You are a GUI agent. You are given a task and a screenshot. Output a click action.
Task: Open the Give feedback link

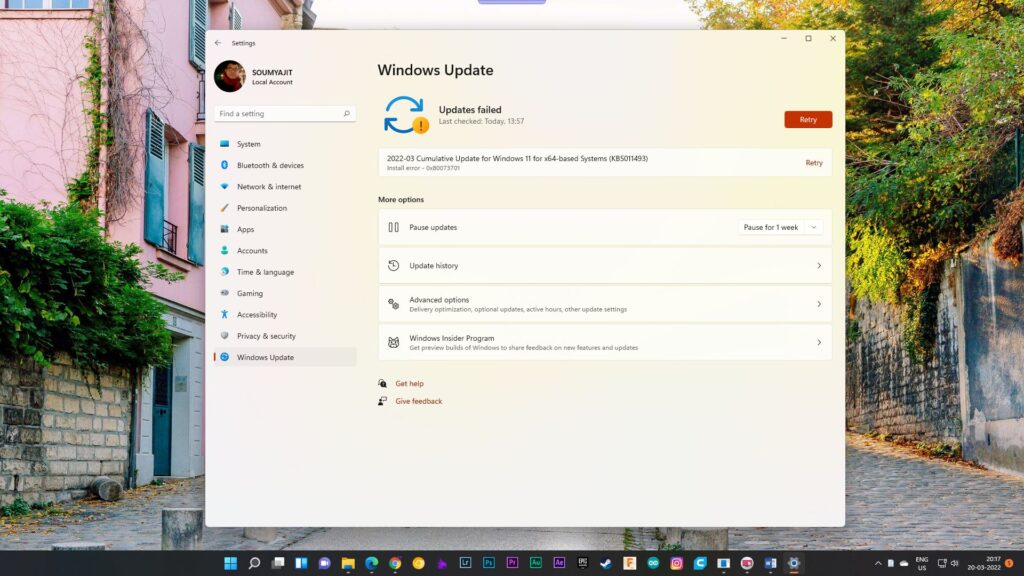(419, 401)
